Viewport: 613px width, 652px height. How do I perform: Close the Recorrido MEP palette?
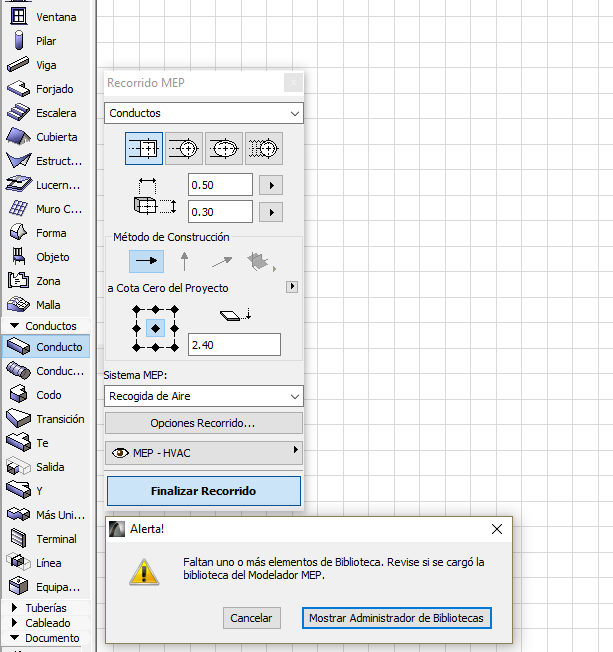click(x=294, y=83)
